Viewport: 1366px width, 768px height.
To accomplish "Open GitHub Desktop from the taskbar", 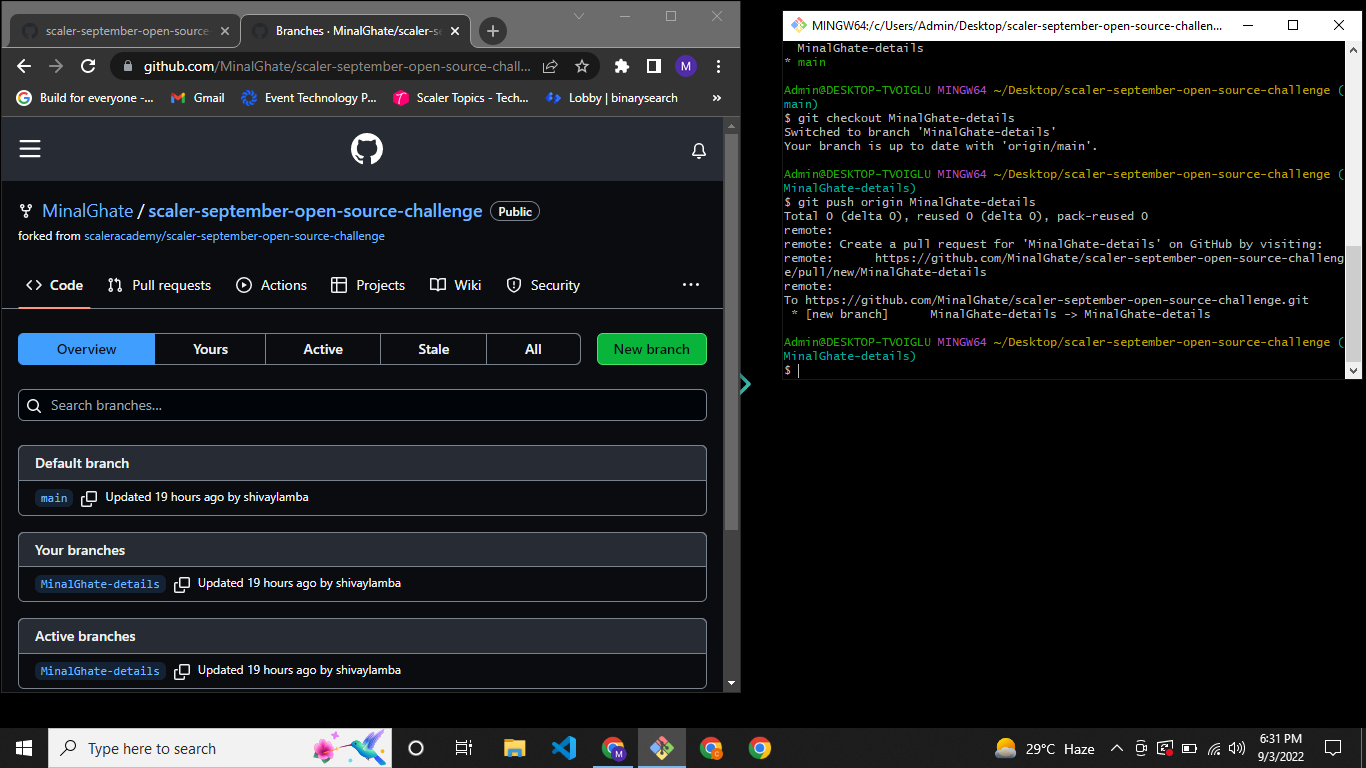I will [662, 748].
